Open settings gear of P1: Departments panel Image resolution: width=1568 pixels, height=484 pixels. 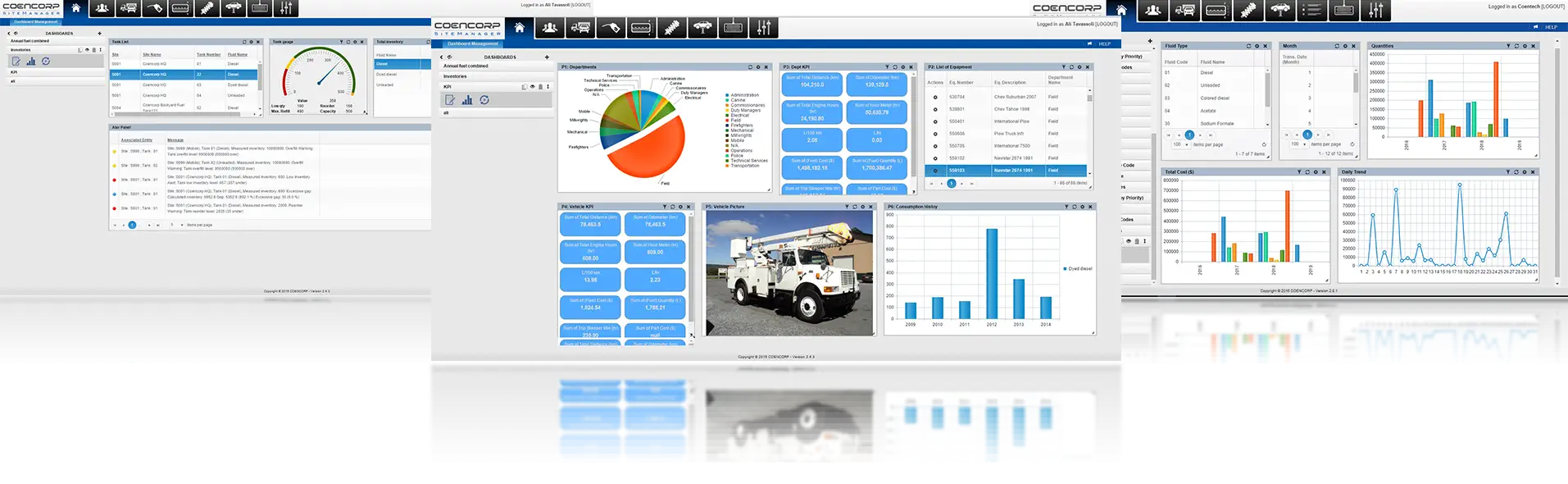[x=758, y=67]
